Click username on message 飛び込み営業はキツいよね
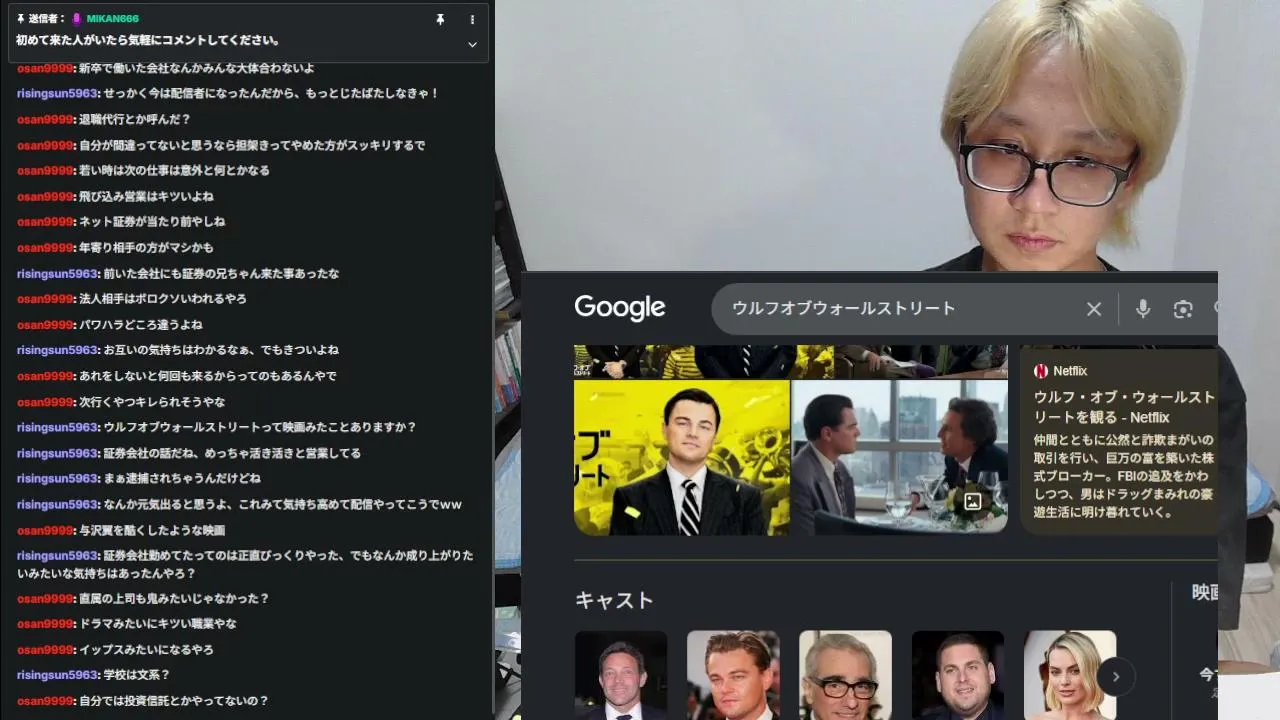Viewport: 1280px width, 720px height. [45, 197]
